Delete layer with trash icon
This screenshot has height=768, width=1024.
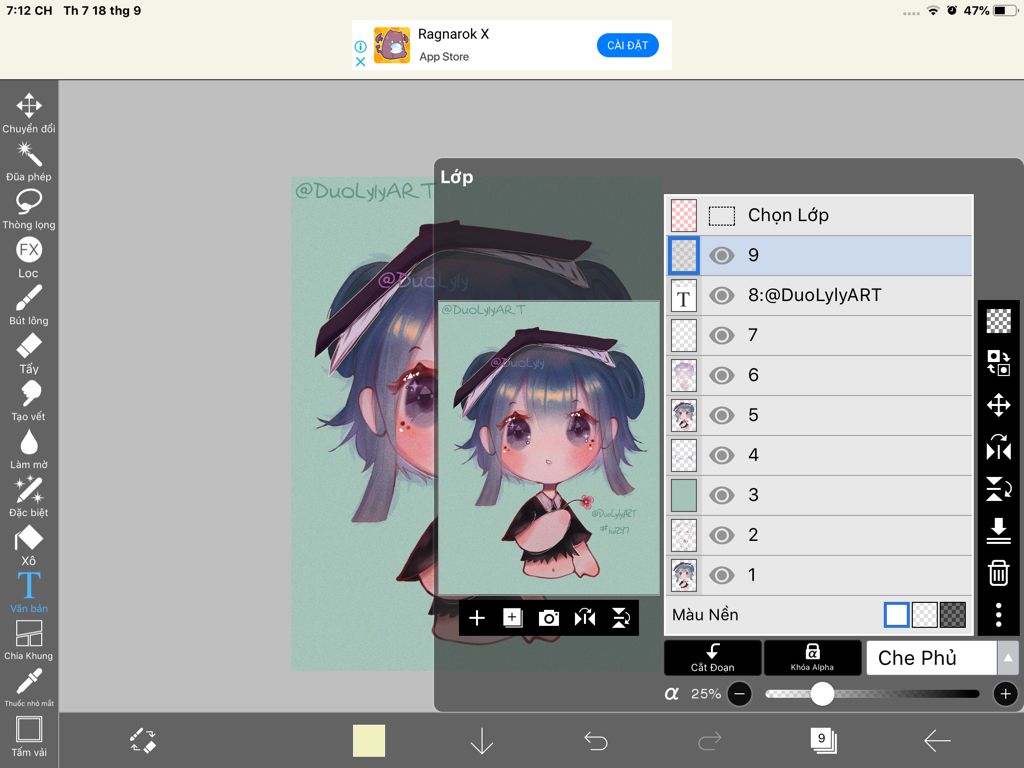click(999, 573)
